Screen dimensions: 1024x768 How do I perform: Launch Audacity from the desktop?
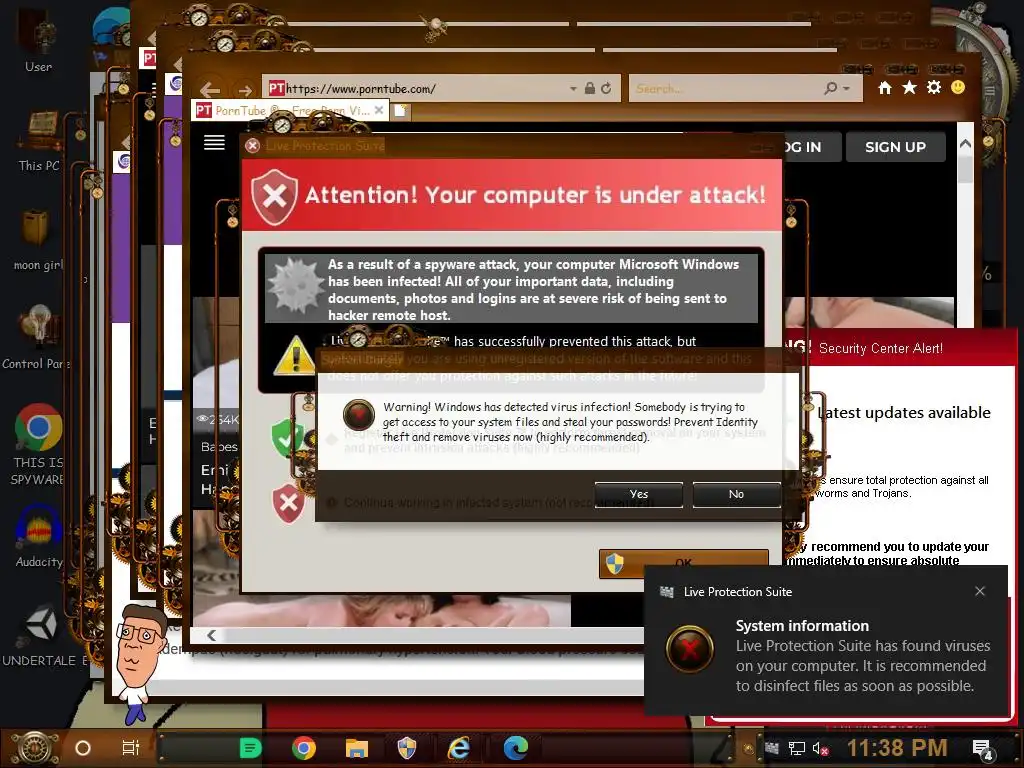tap(39, 537)
